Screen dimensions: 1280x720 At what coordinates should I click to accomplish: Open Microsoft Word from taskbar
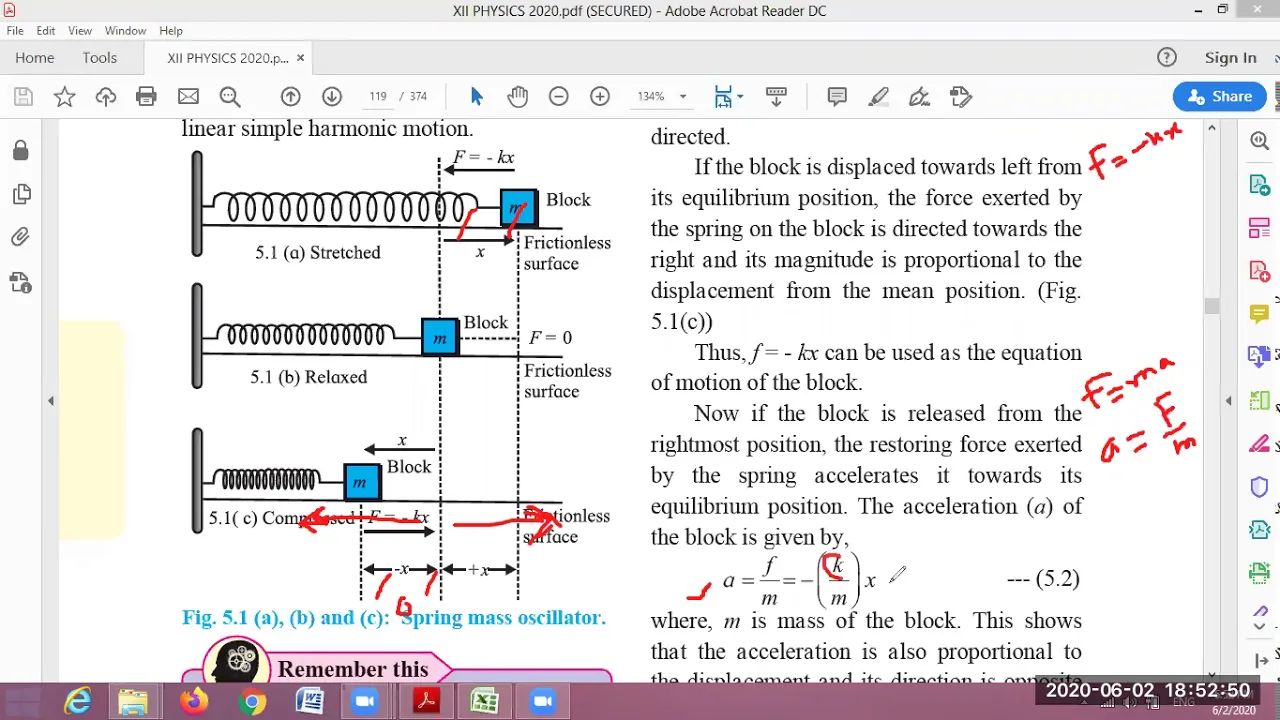[308, 701]
